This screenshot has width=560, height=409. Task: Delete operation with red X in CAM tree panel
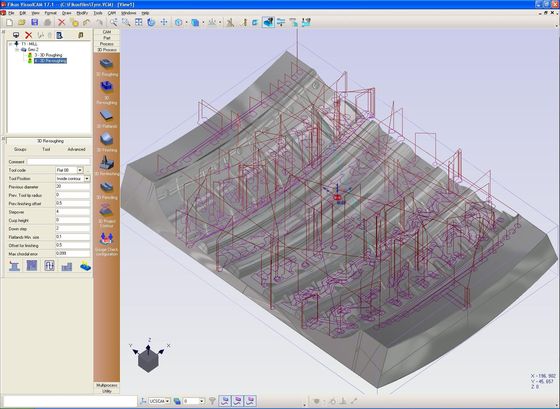29,35
